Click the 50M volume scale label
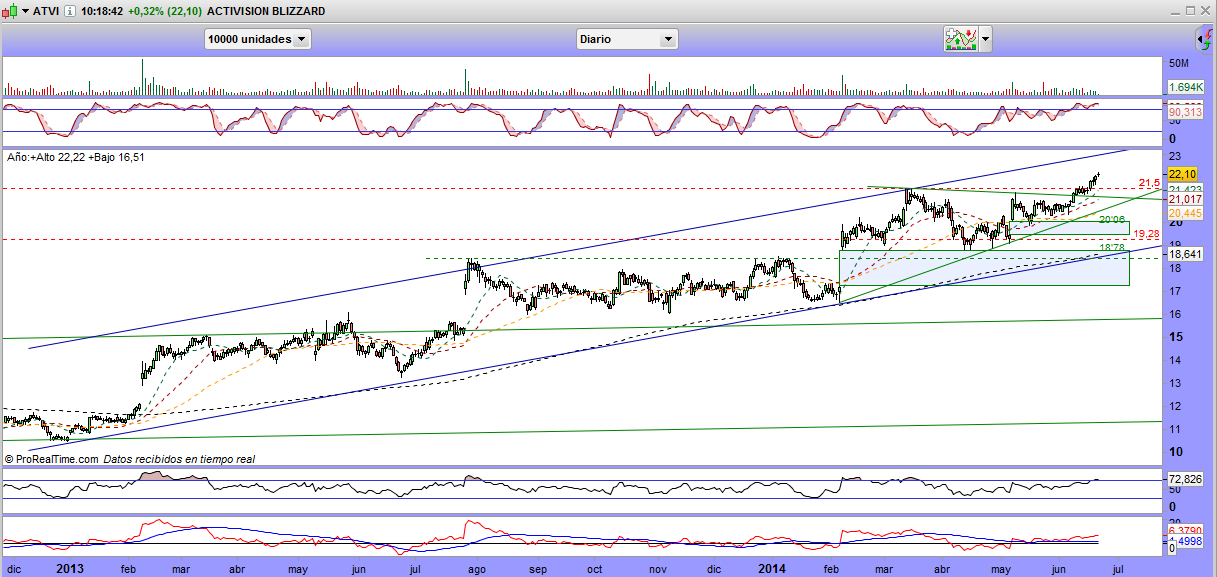1217x577 pixels. coord(1180,63)
